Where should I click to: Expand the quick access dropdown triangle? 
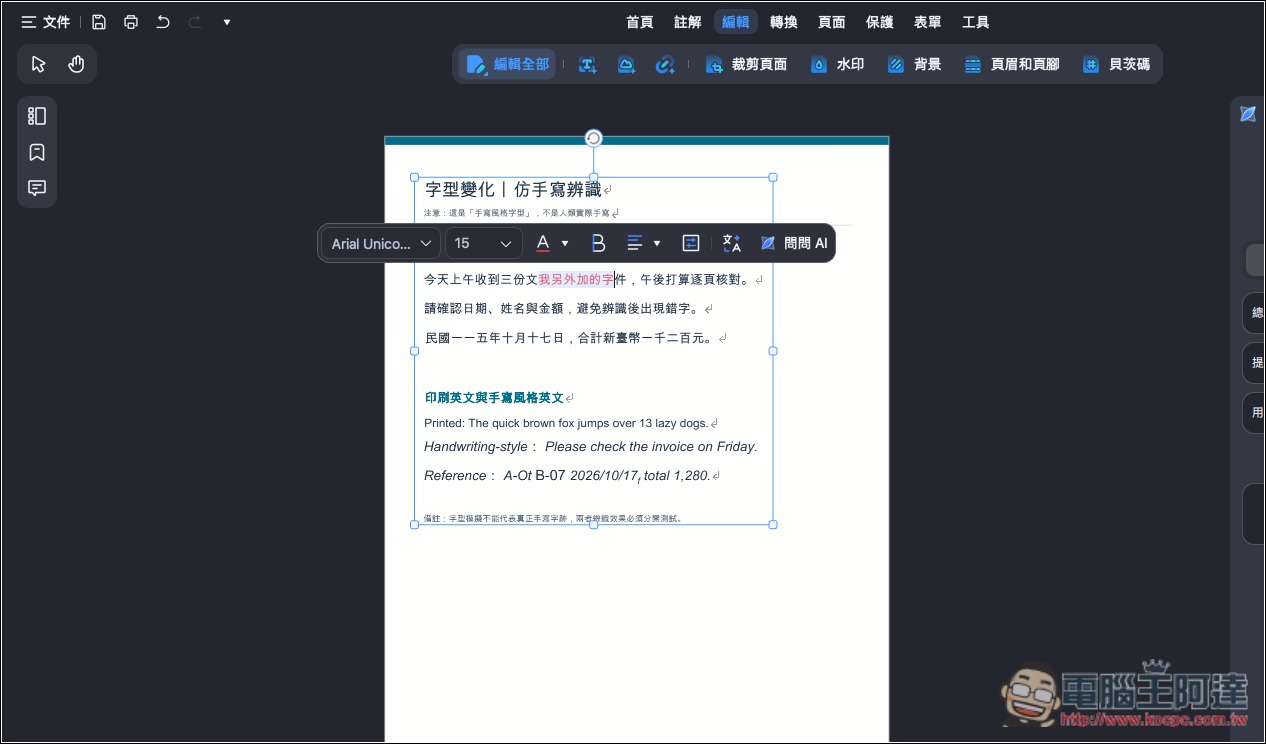(x=227, y=22)
